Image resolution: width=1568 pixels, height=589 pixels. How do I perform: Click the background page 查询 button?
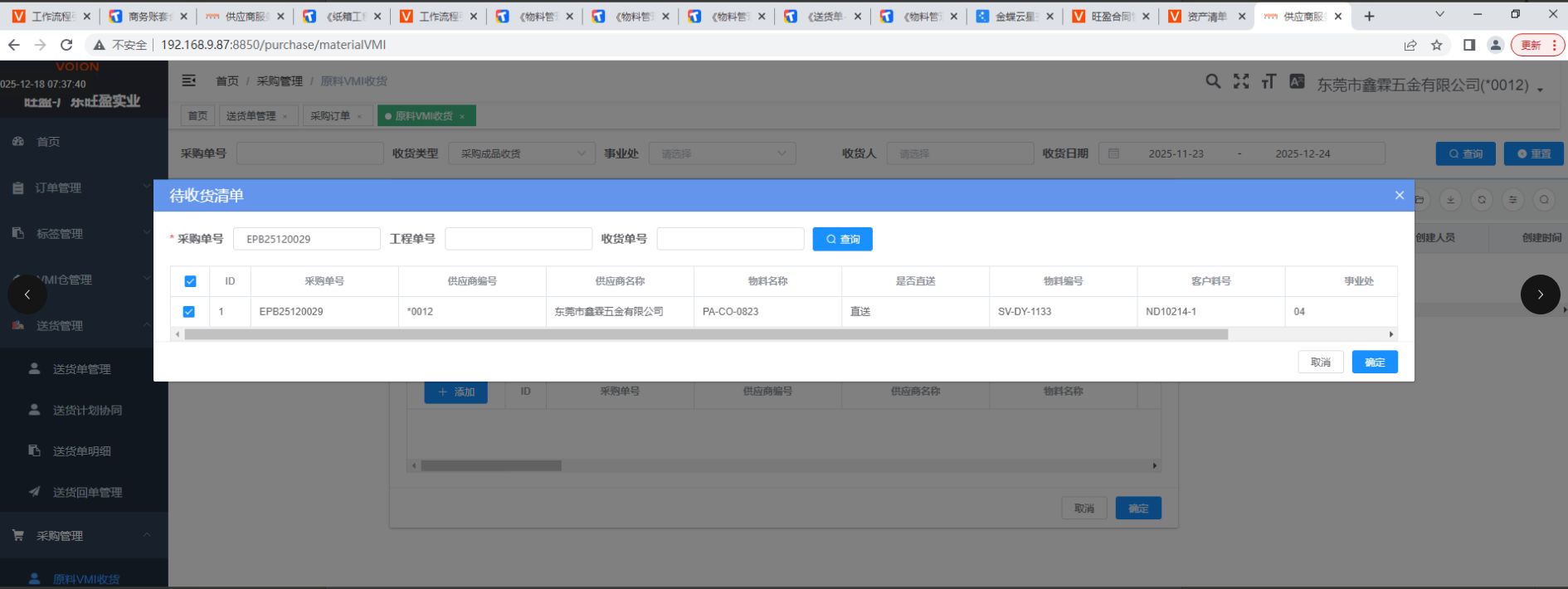(x=1466, y=153)
